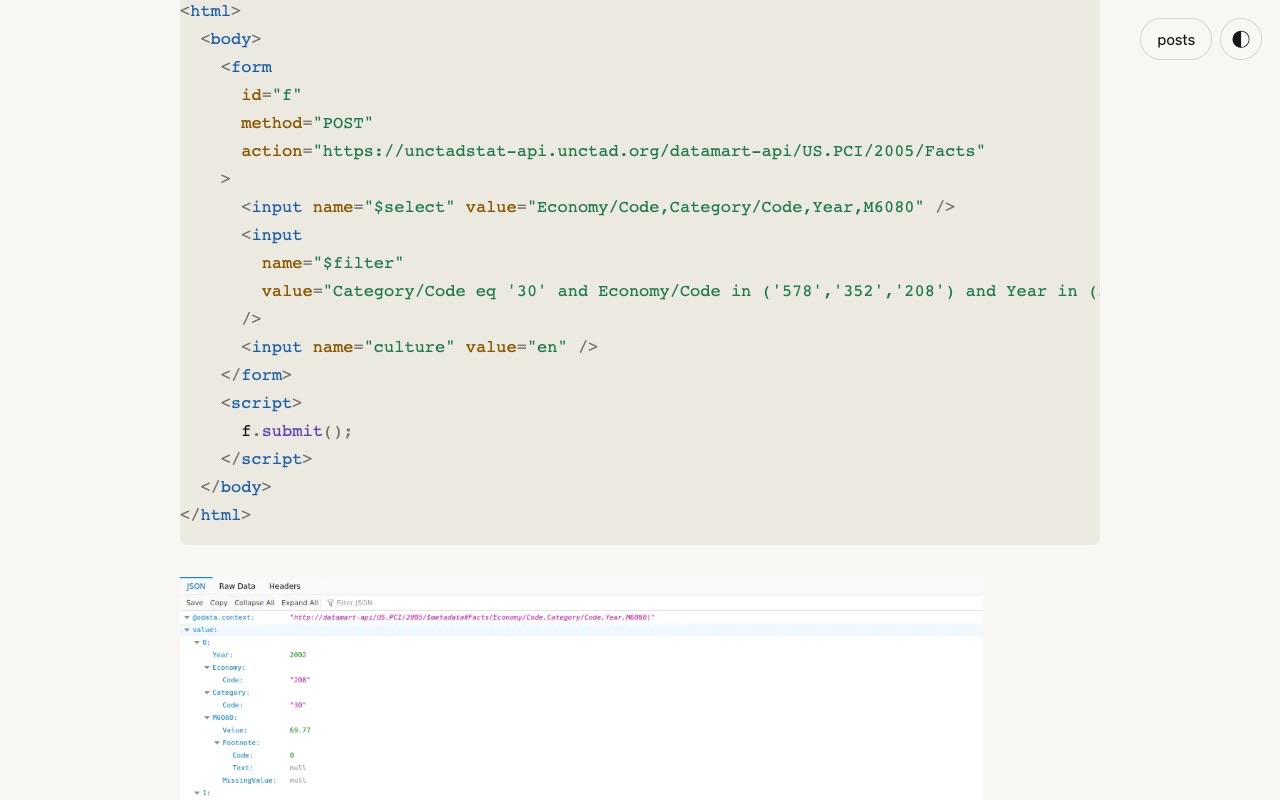This screenshot has height=800, width=1280.
Task: Click the name="culture" attribute
Action: pos(384,347)
